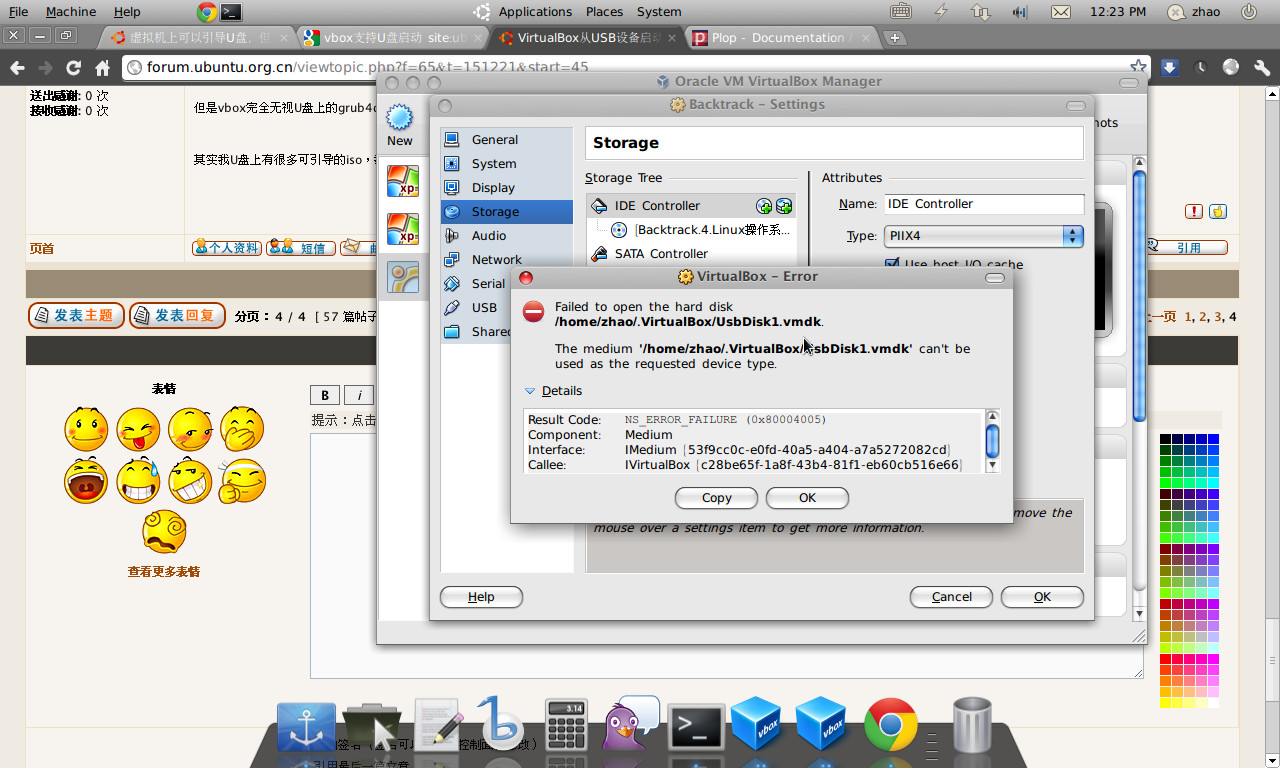Screen dimensions: 1280x768
Task: Select first Windows XP virtual machine
Action: 403,181
